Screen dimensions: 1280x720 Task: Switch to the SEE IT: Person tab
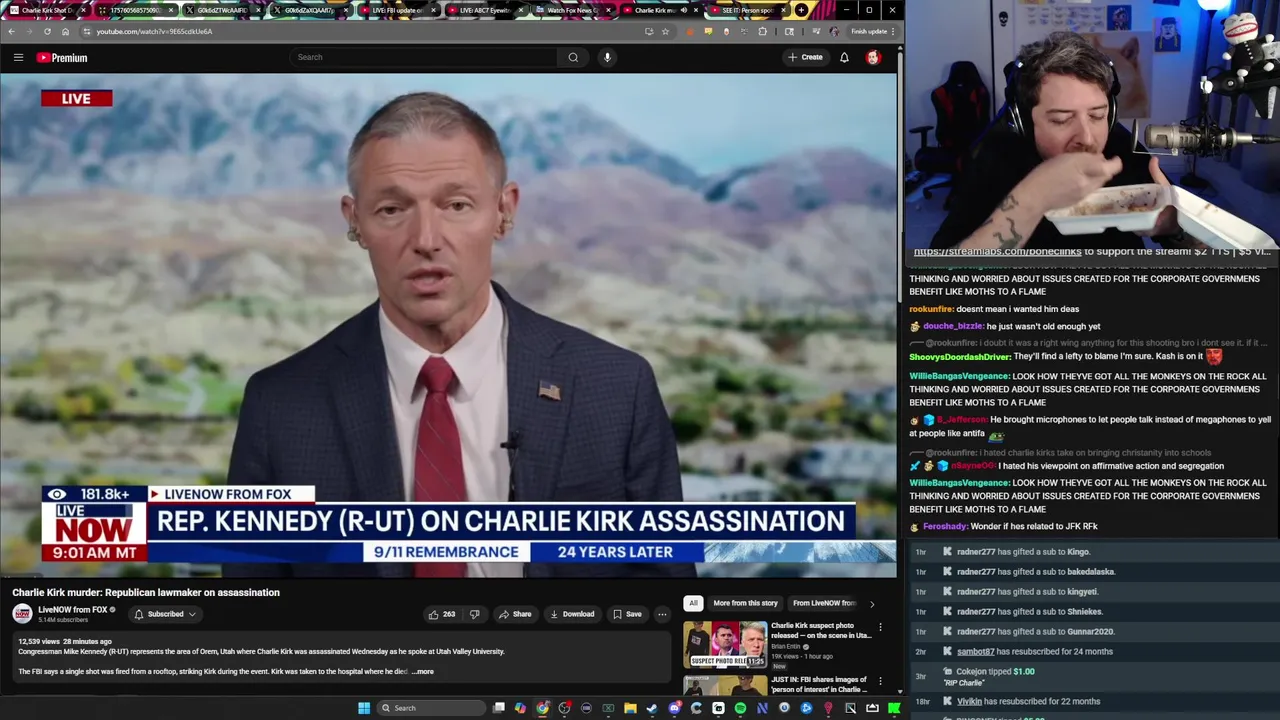tap(748, 10)
